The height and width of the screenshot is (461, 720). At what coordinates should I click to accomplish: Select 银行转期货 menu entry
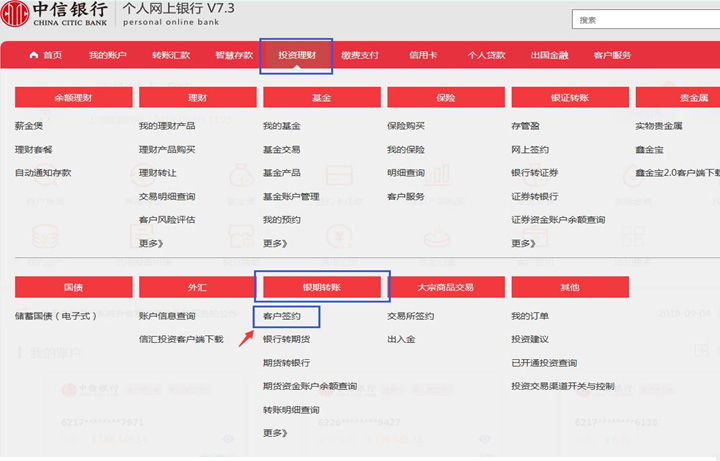point(286,339)
